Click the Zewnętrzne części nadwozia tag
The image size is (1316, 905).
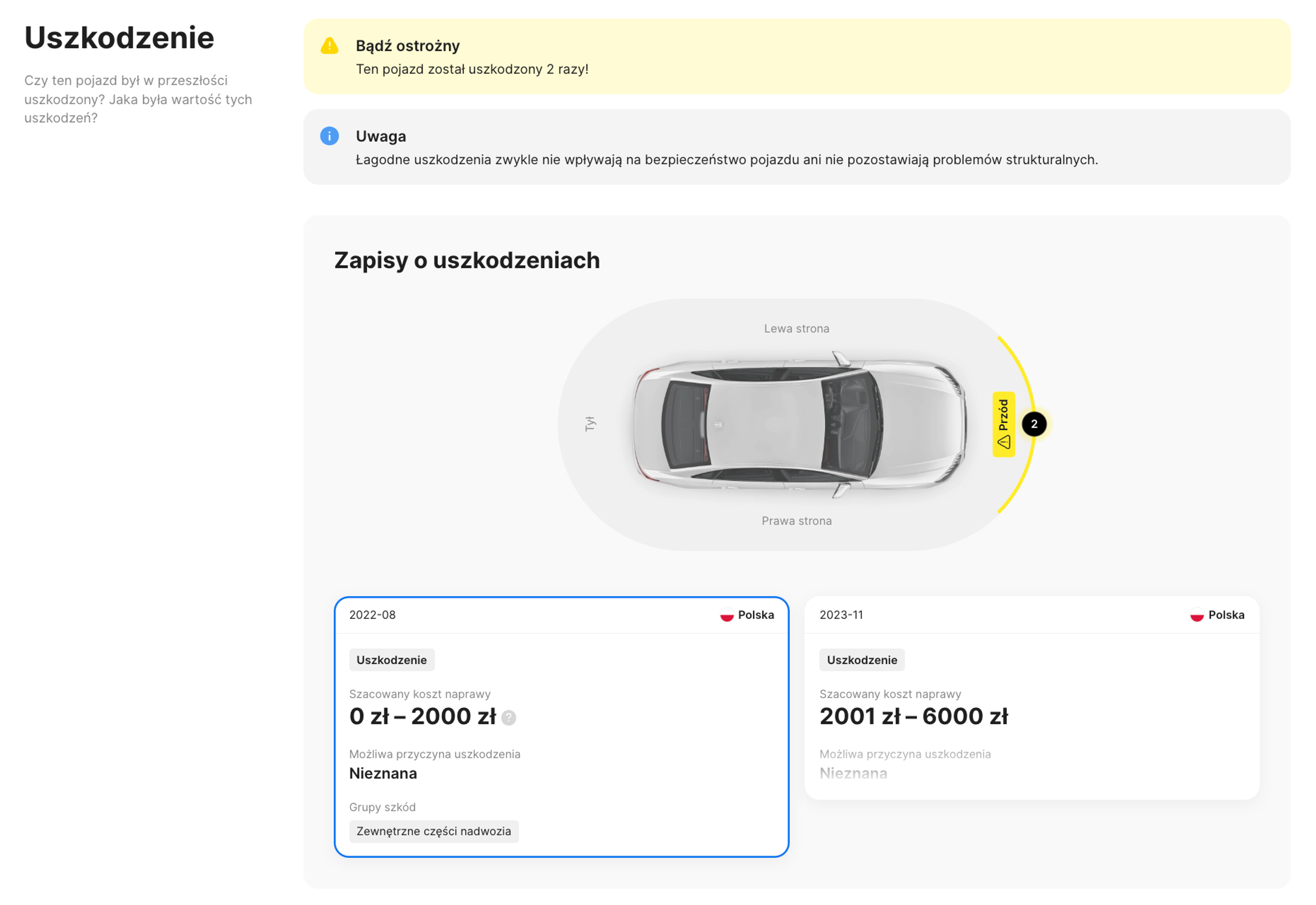tap(434, 831)
